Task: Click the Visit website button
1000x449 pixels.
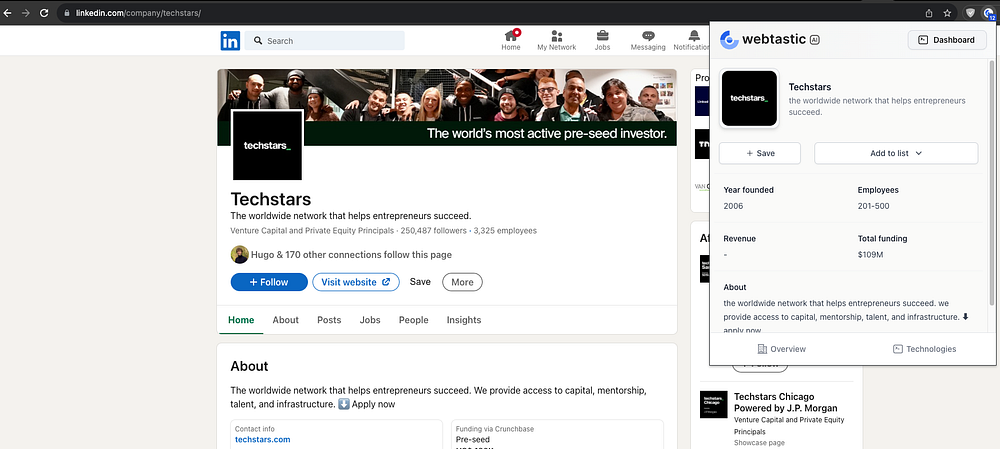Action: pyautogui.click(x=356, y=282)
